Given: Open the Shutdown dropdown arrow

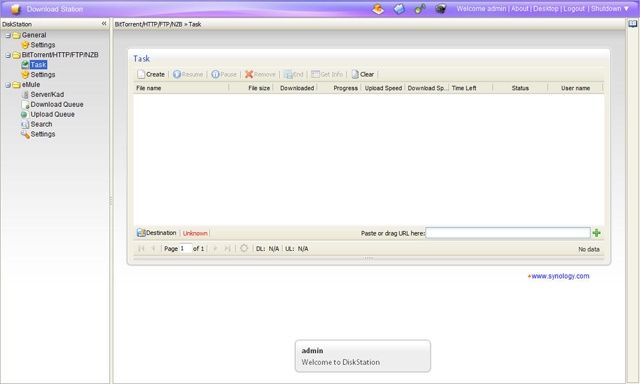Looking at the screenshot, I should tap(627, 9).
